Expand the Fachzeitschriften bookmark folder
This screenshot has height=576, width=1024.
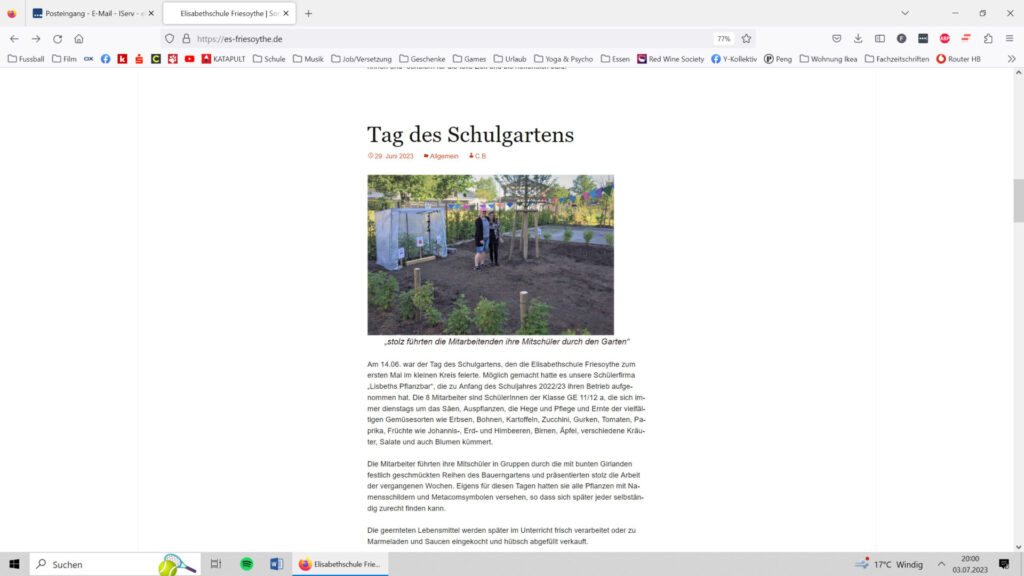pyautogui.click(x=897, y=59)
